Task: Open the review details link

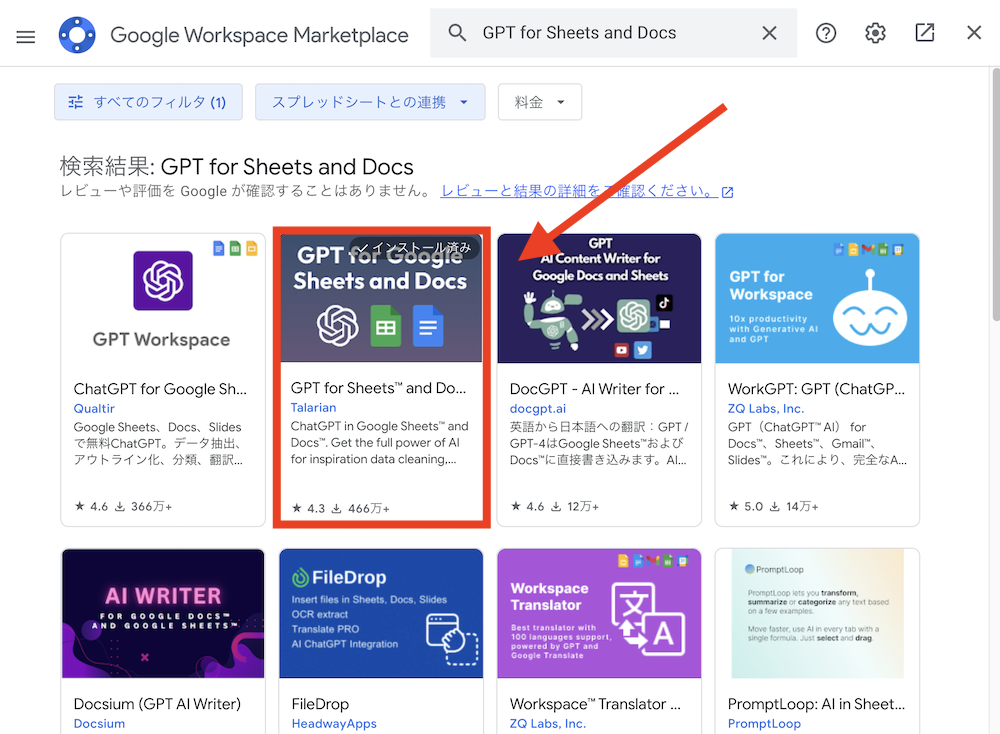Action: (x=587, y=191)
